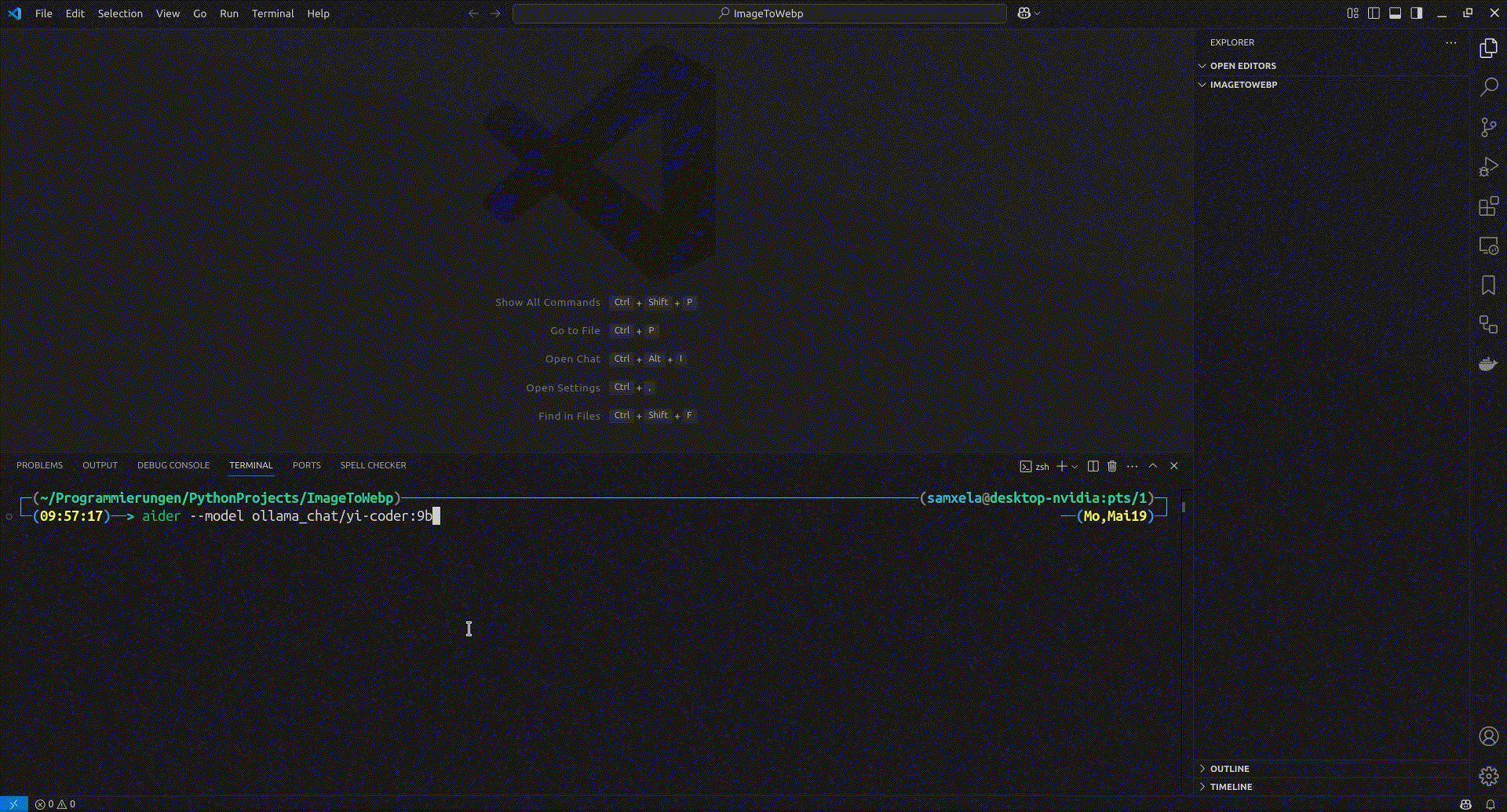This screenshot has height=812, width=1507.
Task: Click the EXPLORER panel title
Action: [1232, 42]
